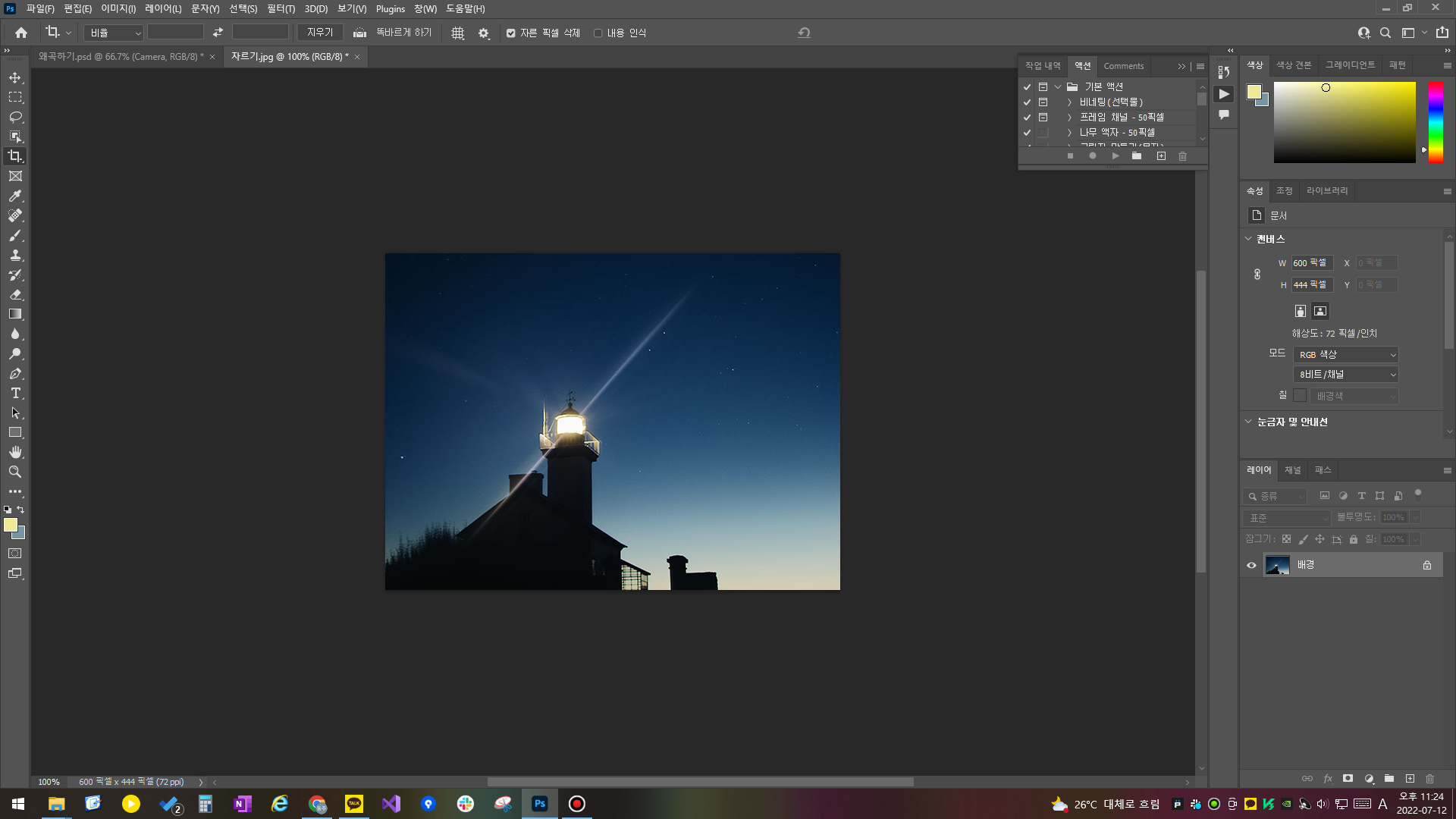Pick a color in the color field
The width and height of the screenshot is (1456, 819).
(1345, 122)
